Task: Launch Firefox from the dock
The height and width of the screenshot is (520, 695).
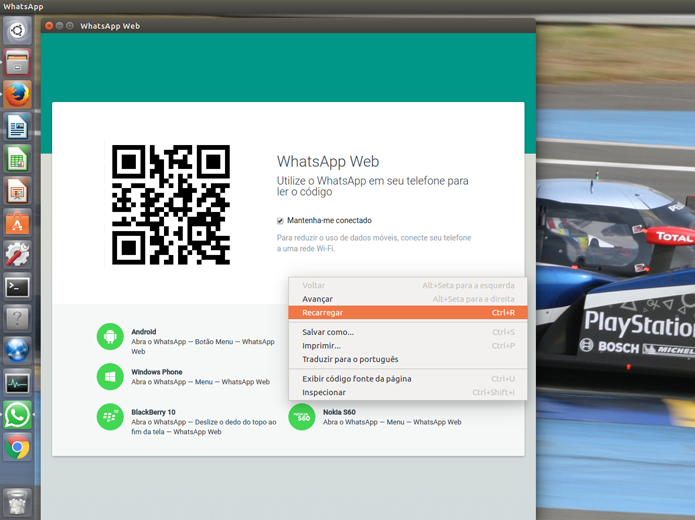Action: [17, 94]
